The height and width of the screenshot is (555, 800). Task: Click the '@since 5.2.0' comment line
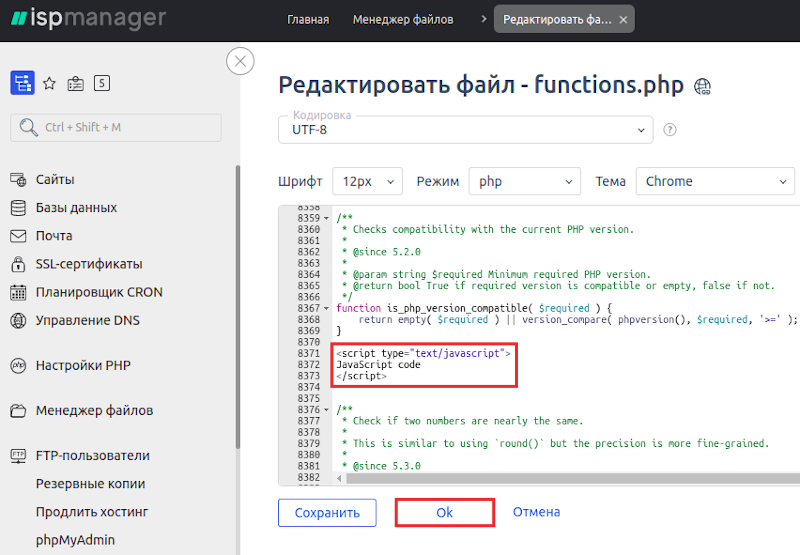click(x=381, y=252)
